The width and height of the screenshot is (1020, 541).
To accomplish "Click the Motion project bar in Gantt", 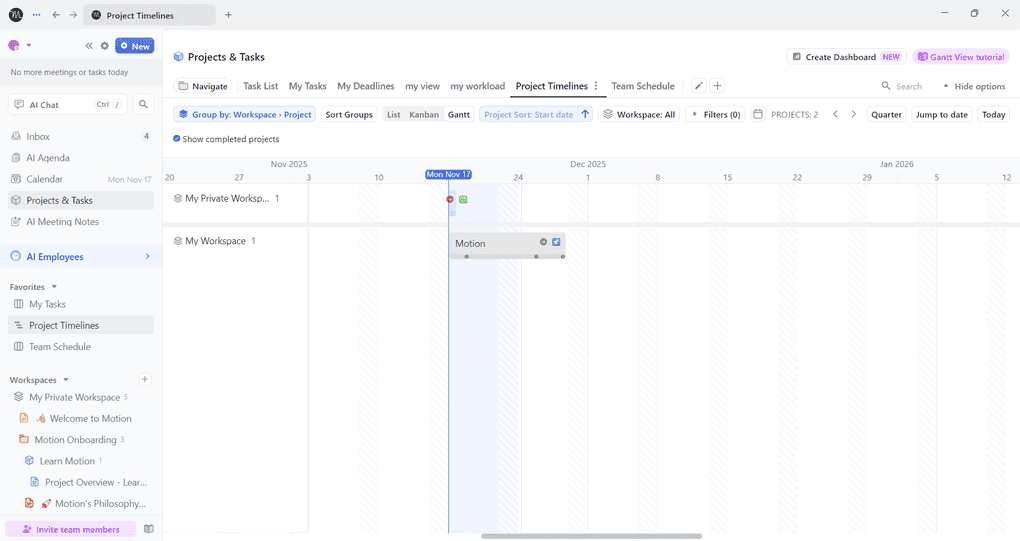I will click(x=507, y=245).
